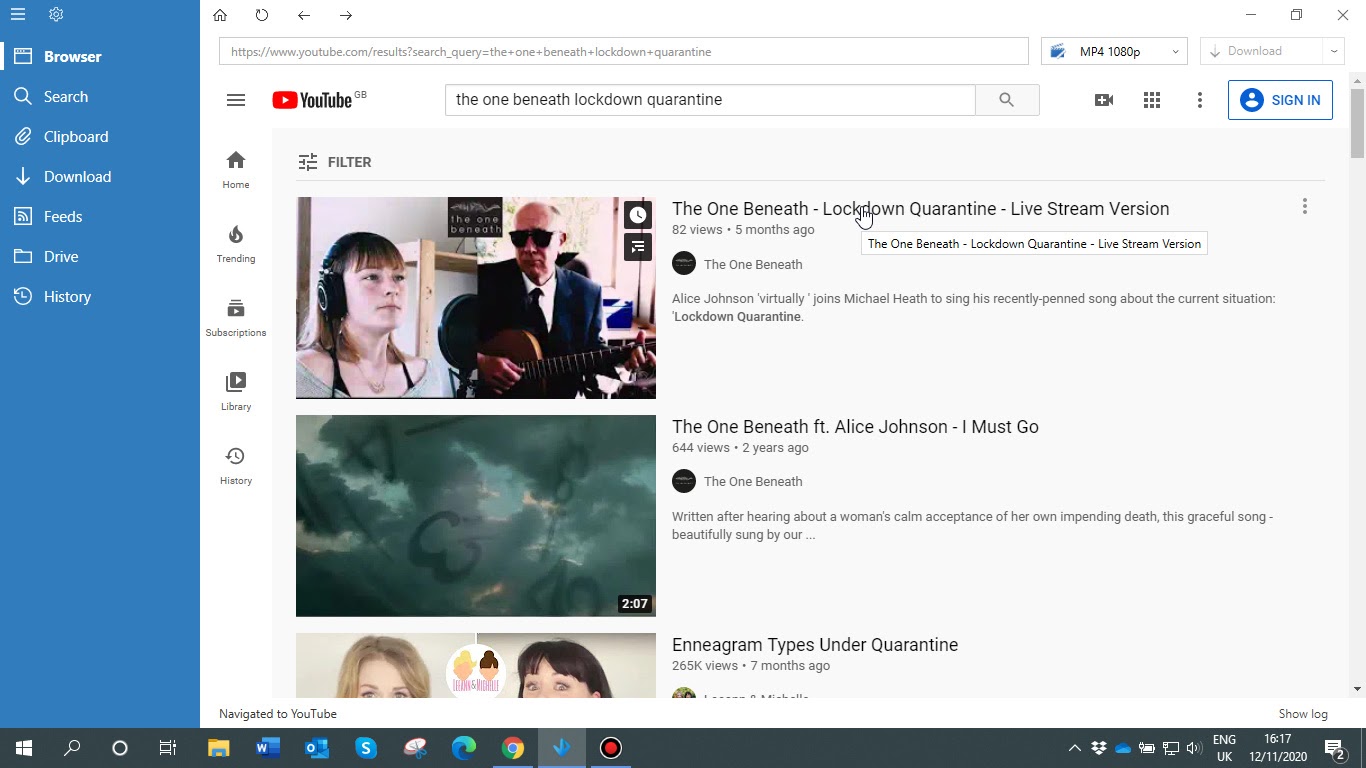
Task: Open the MP4 1080p format dropdown
Action: 1115,51
